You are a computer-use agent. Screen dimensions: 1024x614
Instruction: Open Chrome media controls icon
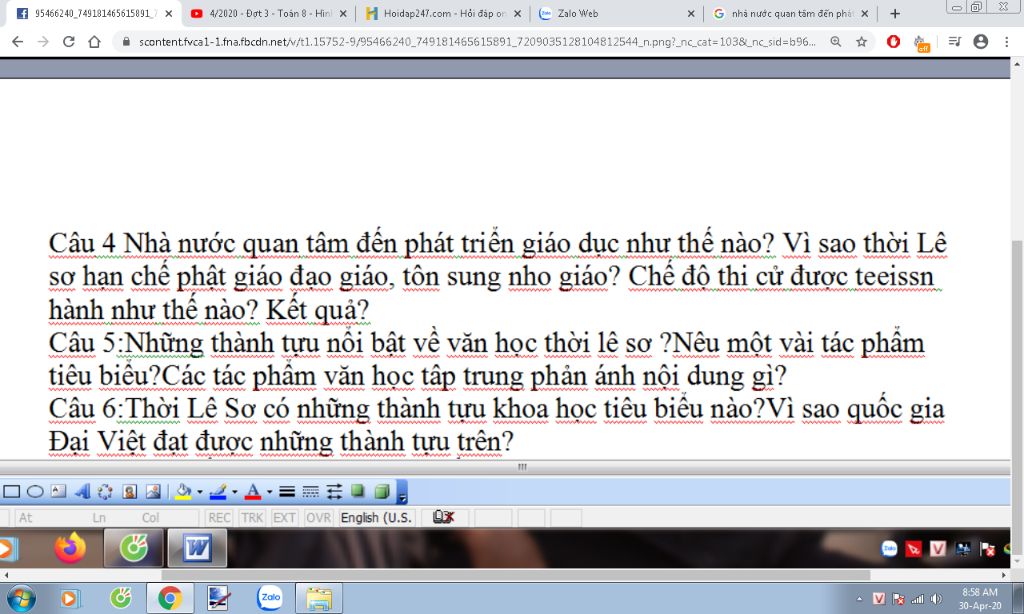pyautogui.click(x=955, y=42)
